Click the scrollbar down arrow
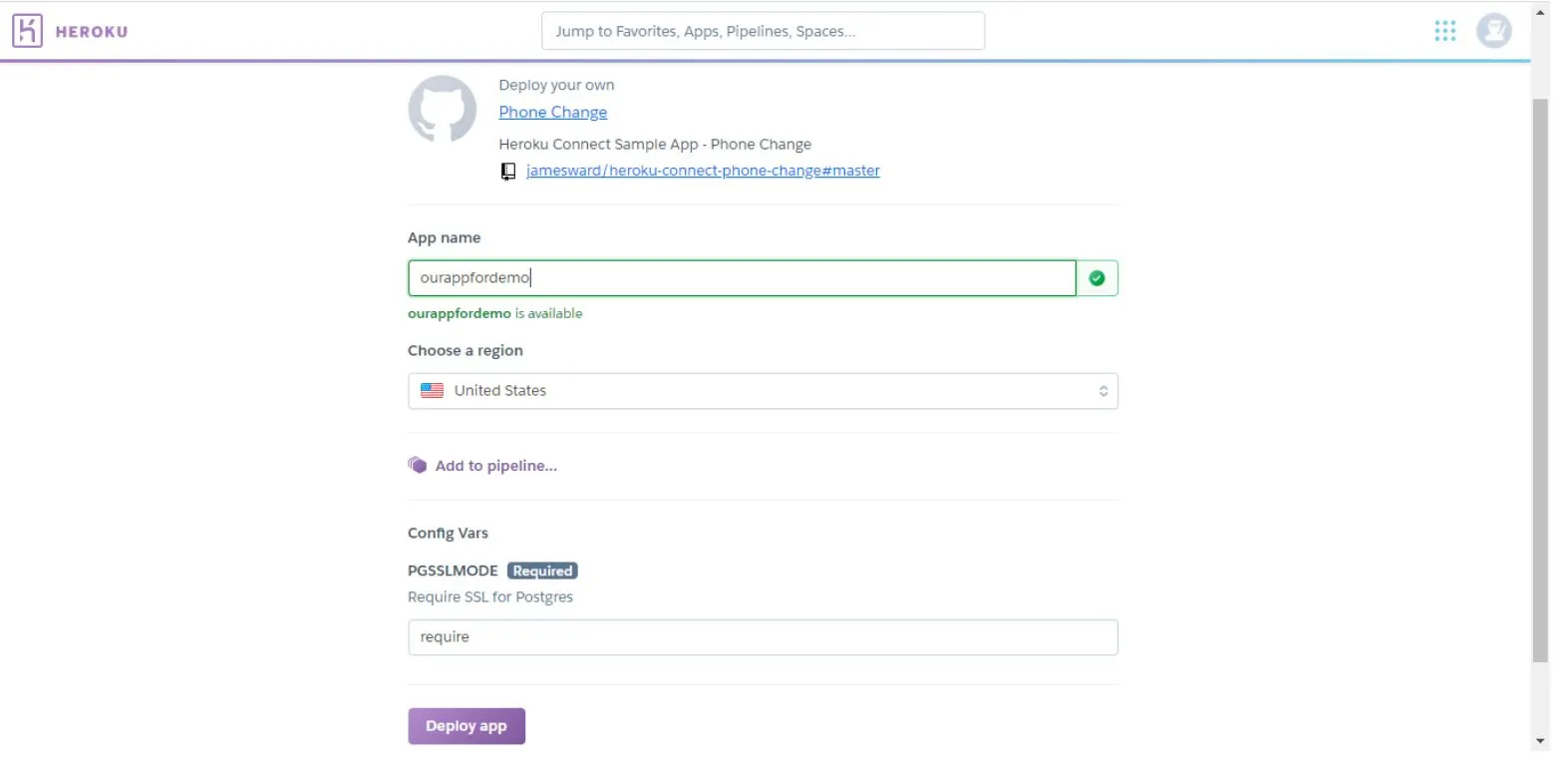 point(1540,741)
